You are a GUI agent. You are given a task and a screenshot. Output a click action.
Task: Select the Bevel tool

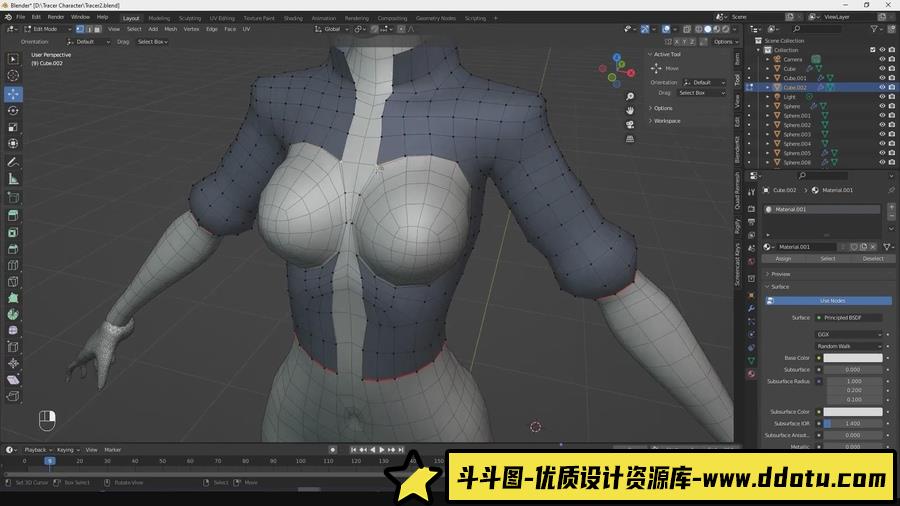coord(13,248)
